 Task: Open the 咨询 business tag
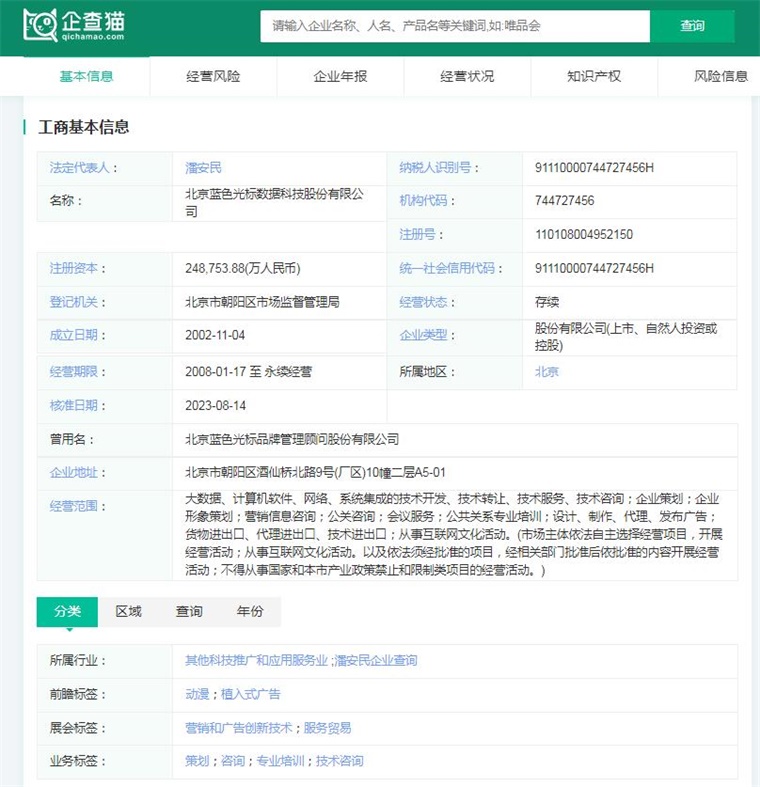(x=233, y=761)
